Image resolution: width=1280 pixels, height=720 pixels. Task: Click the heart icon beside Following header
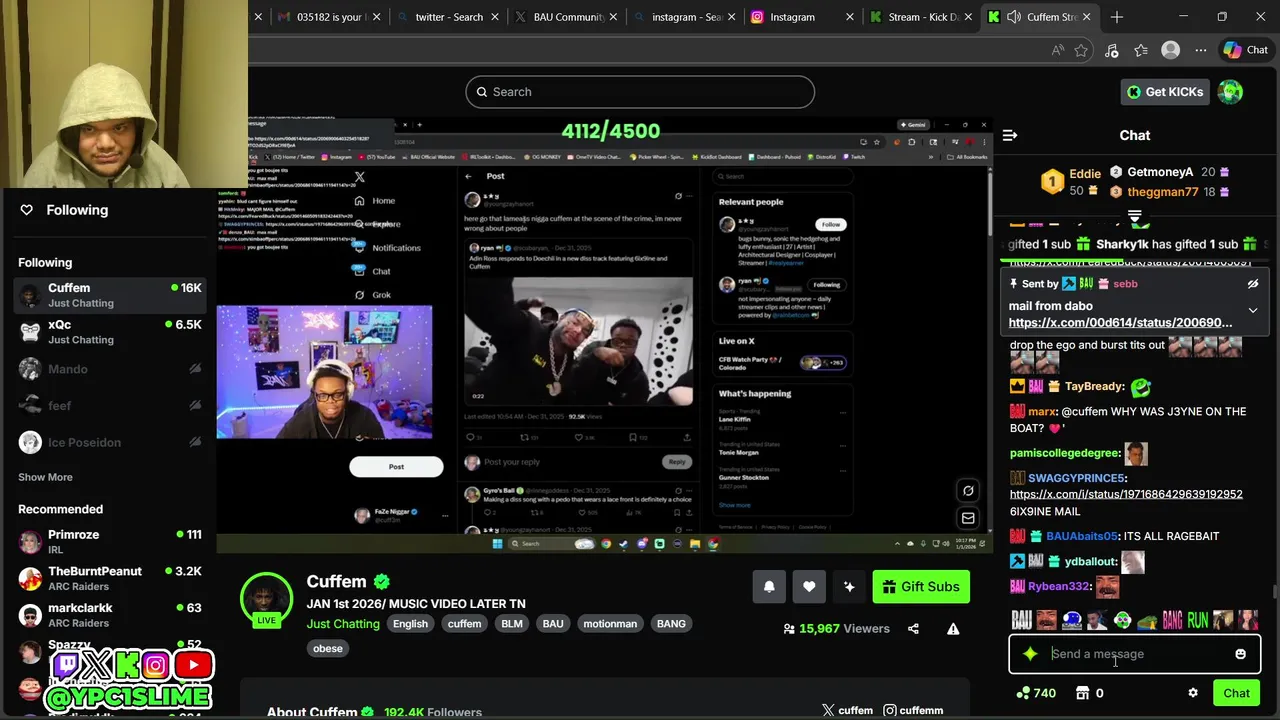(27, 210)
